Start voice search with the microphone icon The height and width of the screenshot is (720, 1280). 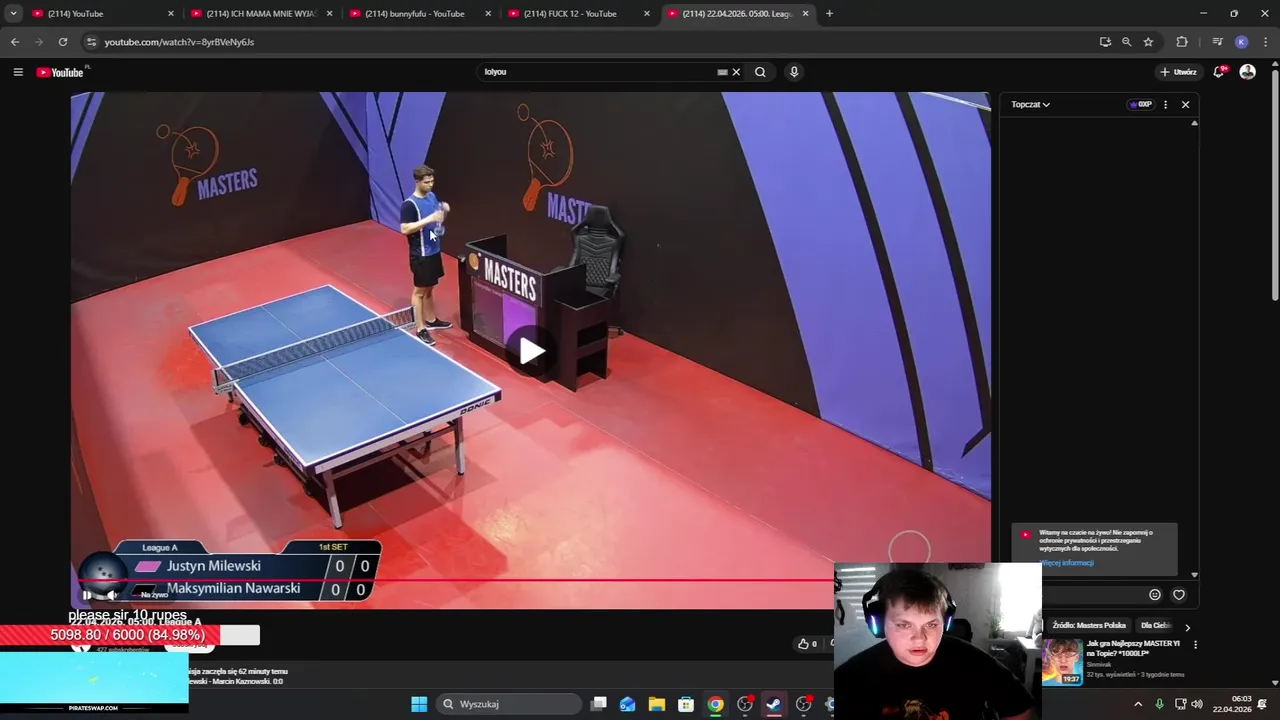pos(794,72)
